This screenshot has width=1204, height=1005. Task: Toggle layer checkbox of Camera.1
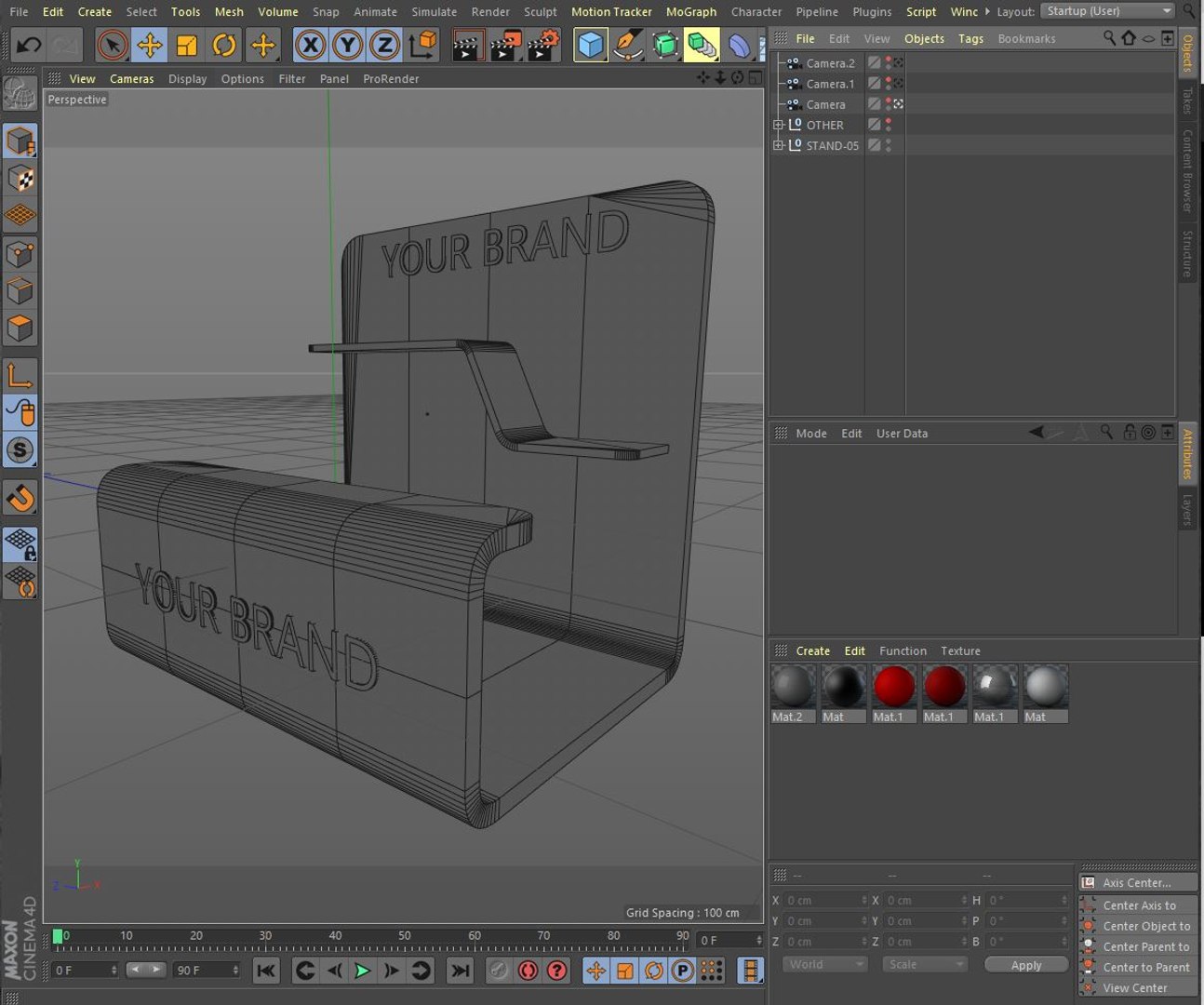coord(874,84)
